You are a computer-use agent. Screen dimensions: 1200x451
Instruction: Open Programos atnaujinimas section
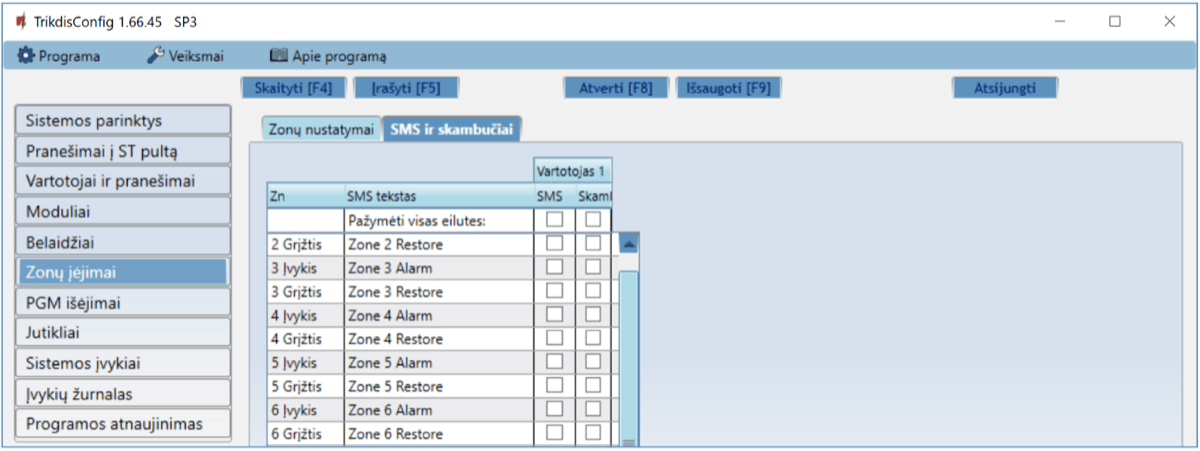(x=123, y=423)
